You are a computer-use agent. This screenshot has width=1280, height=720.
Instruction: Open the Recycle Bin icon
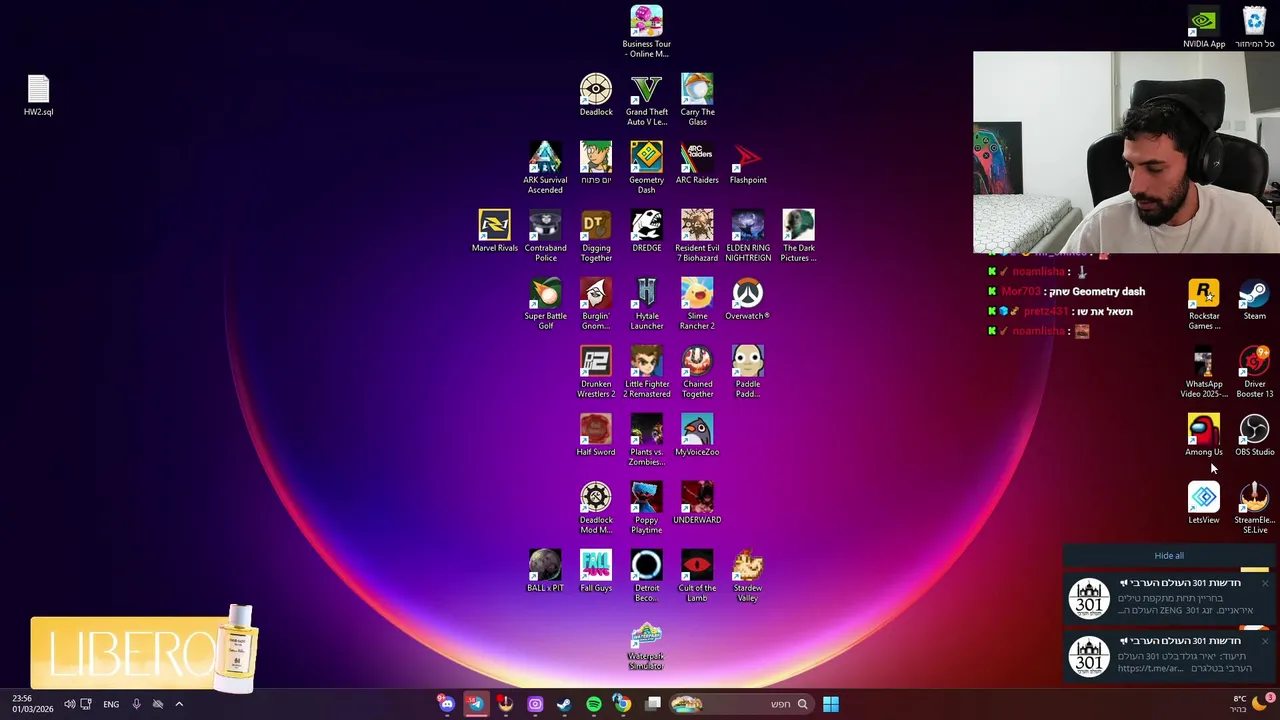[1254, 27]
